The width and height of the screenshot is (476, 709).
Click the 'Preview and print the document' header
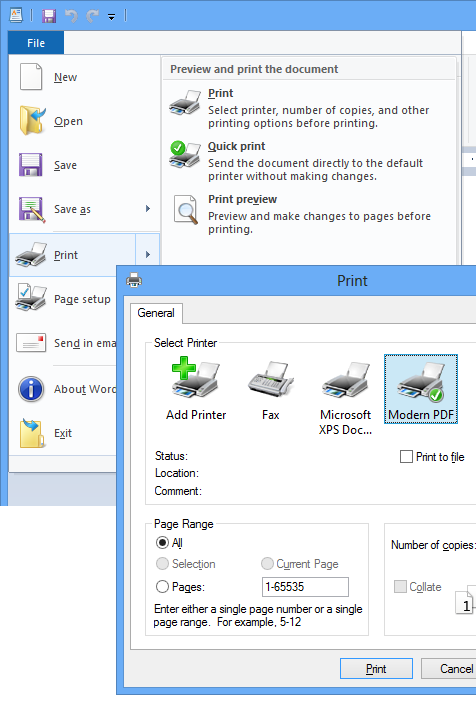[254, 69]
